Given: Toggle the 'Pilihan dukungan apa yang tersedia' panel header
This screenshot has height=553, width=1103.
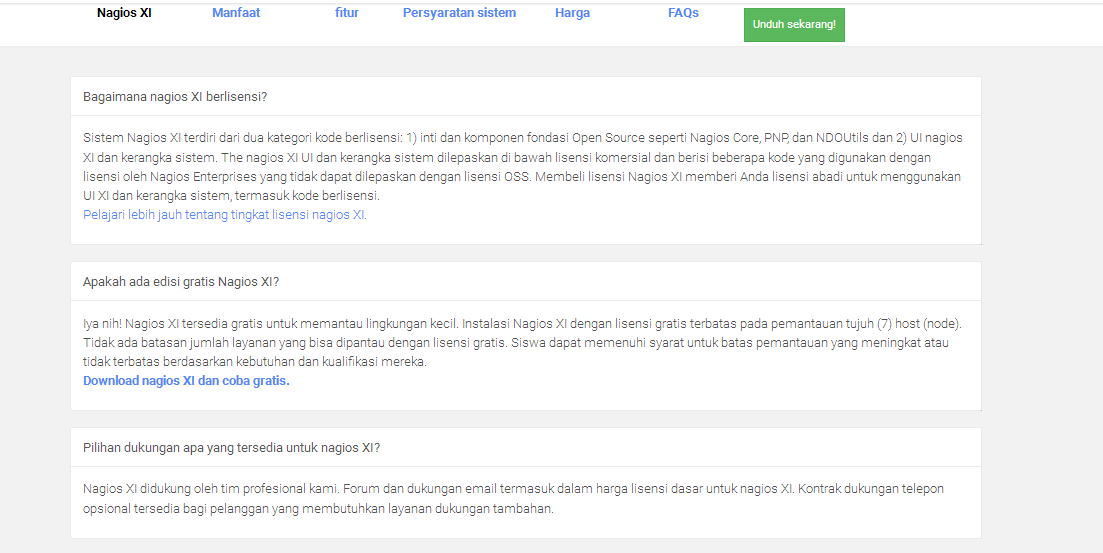Looking at the screenshot, I should [231, 448].
